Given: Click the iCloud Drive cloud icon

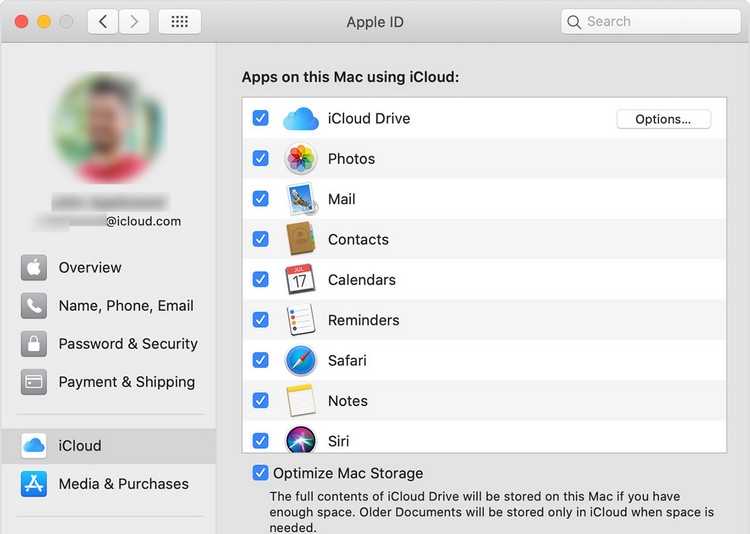Looking at the screenshot, I should [x=300, y=119].
